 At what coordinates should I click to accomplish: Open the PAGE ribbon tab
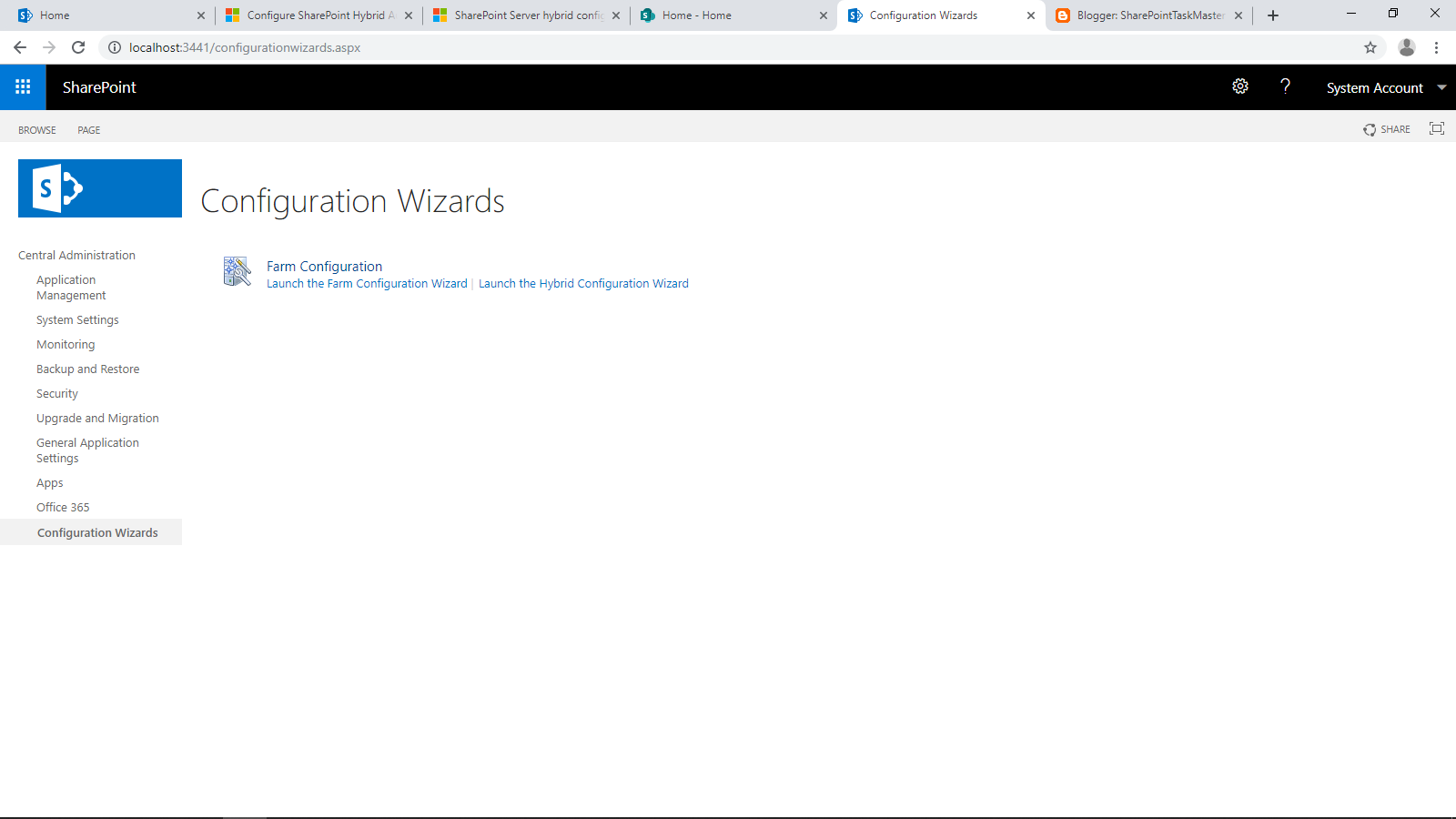pyautogui.click(x=89, y=130)
